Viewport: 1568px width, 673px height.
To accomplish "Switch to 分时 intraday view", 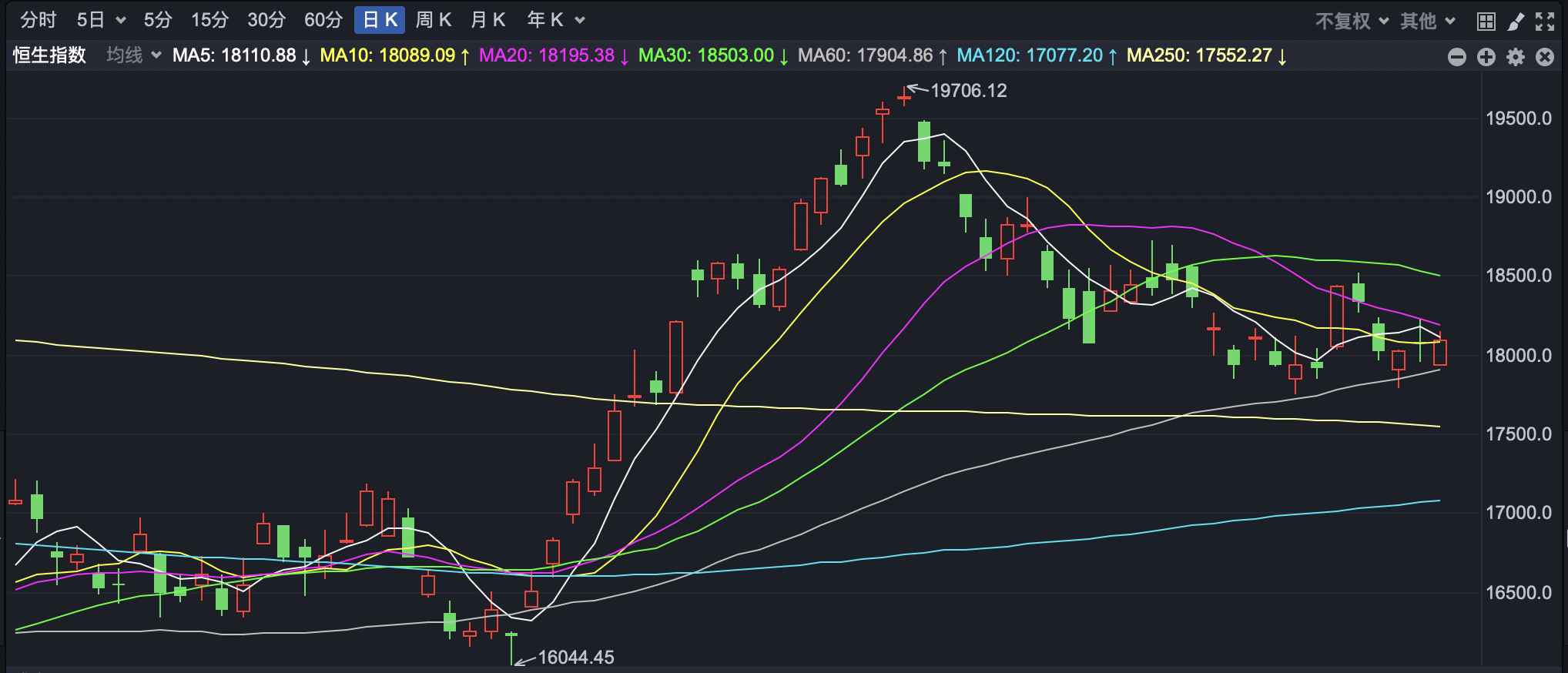I will [38, 20].
